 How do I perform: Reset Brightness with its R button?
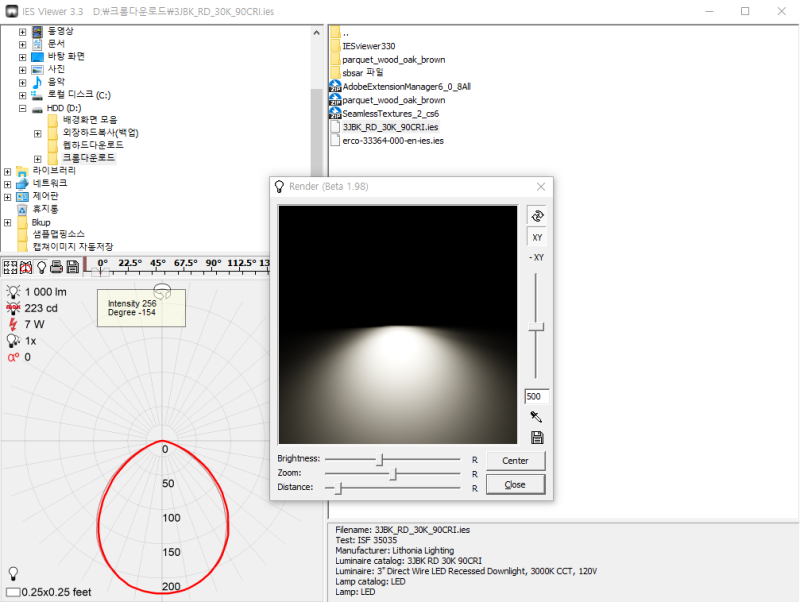[x=474, y=460]
